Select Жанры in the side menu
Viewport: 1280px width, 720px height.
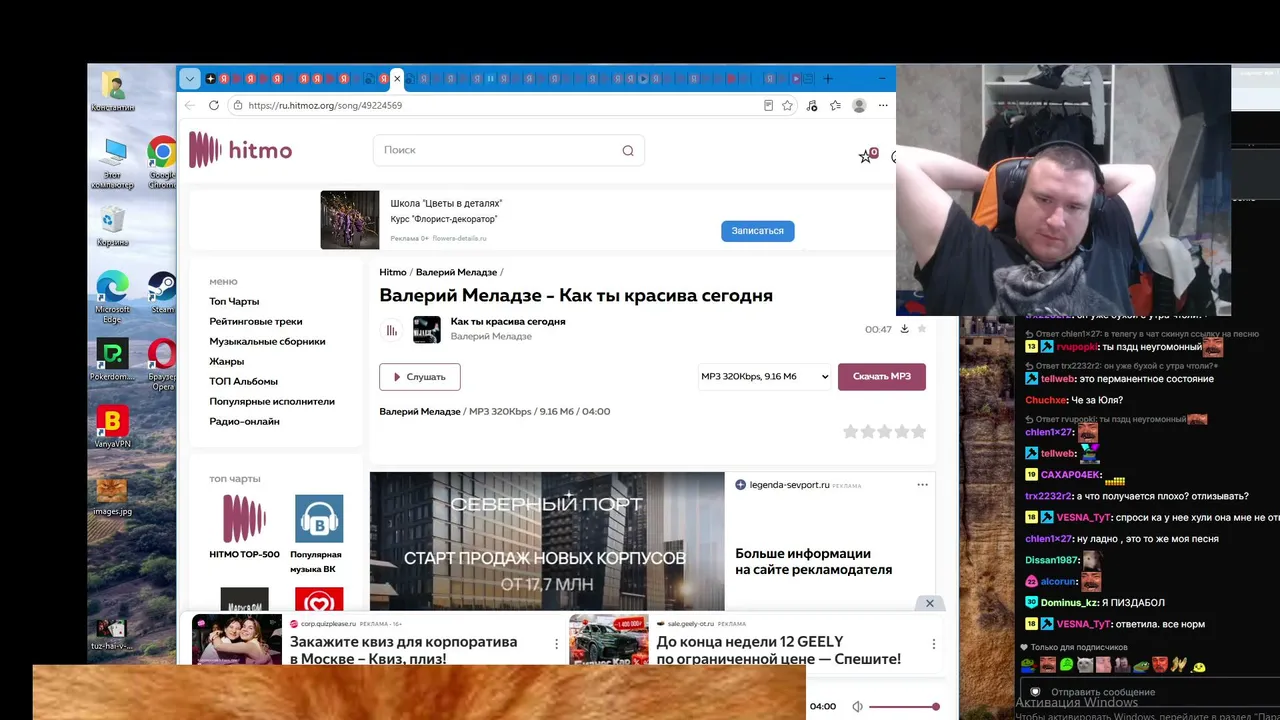(x=227, y=361)
